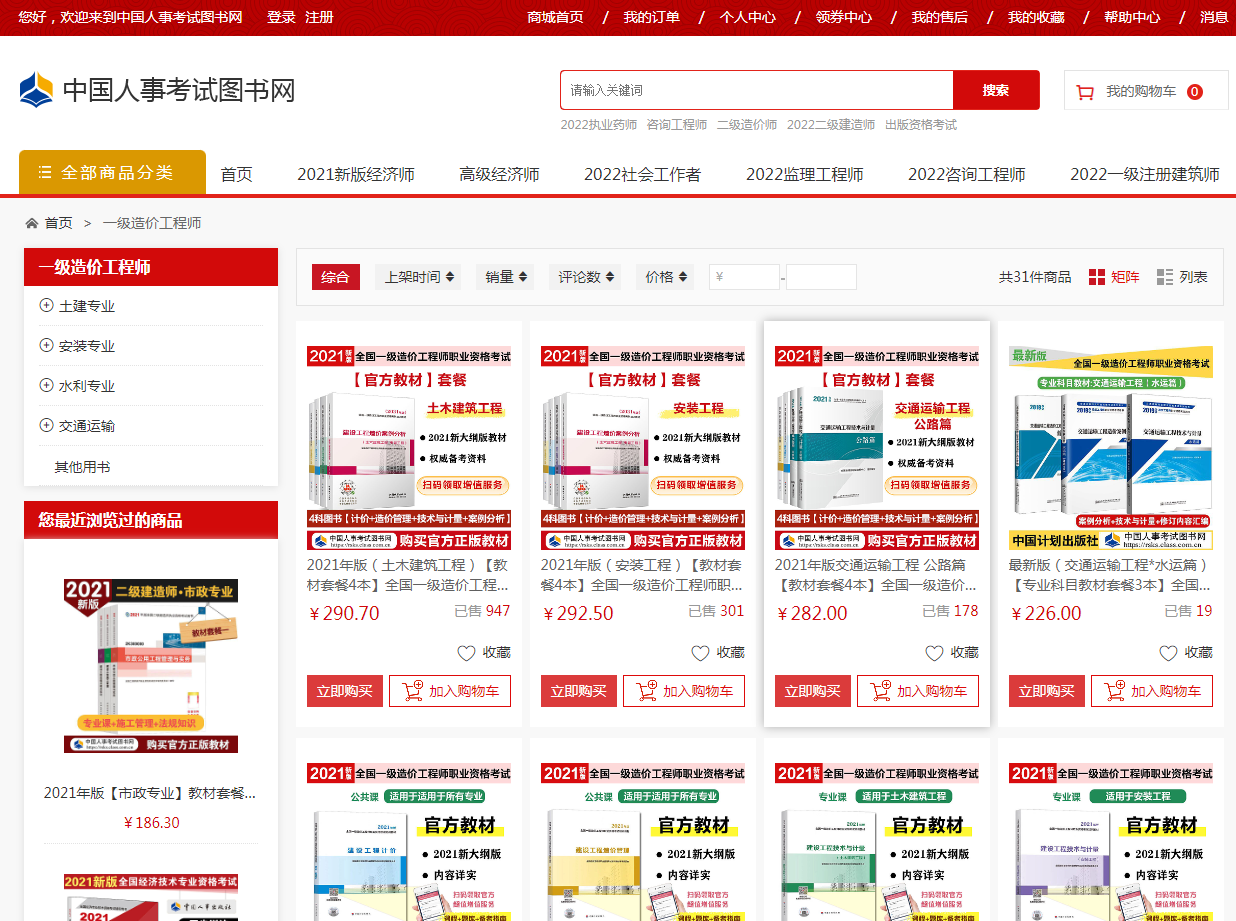Open the 2022监理工程师 navigation tab
1236x921 pixels.
point(804,174)
